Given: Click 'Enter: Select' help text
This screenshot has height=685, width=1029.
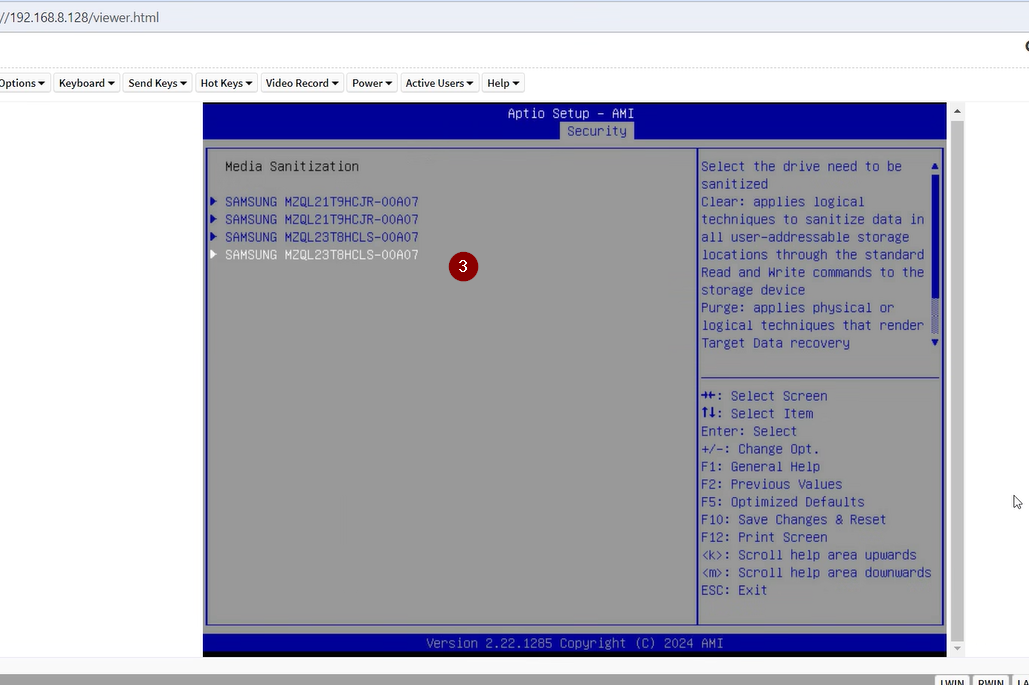Looking at the screenshot, I should pyautogui.click(x=749, y=431).
